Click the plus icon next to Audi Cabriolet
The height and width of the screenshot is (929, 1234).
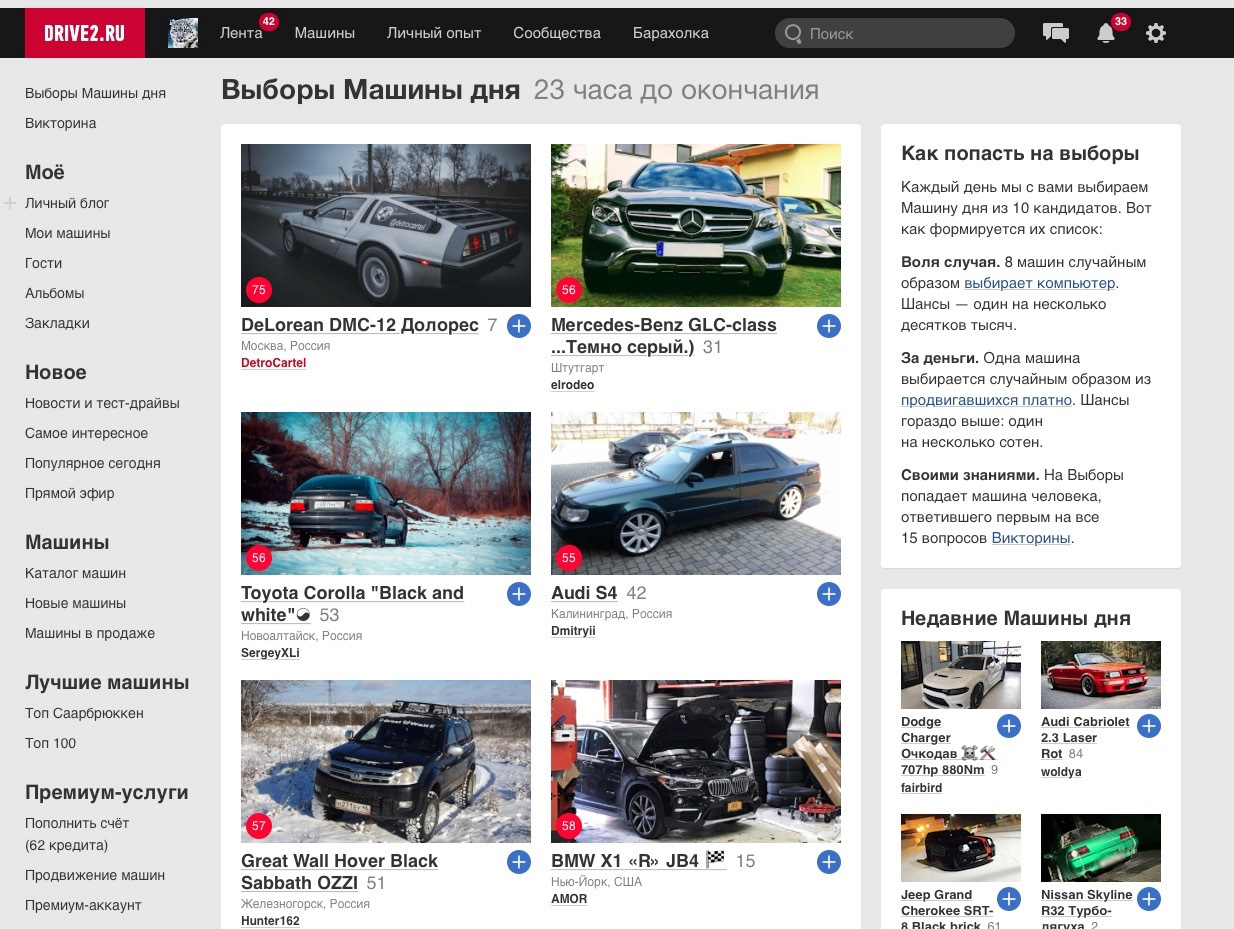point(1149,726)
